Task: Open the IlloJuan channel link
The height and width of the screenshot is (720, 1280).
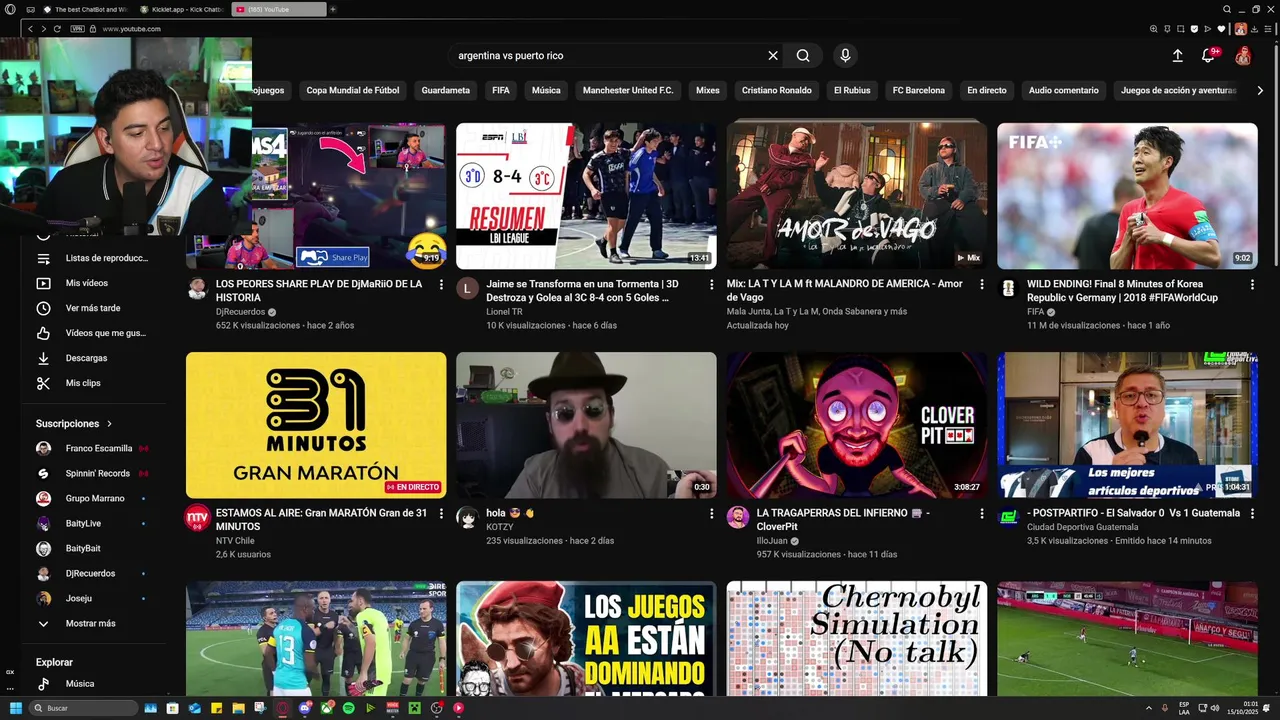Action: point(772,541)
